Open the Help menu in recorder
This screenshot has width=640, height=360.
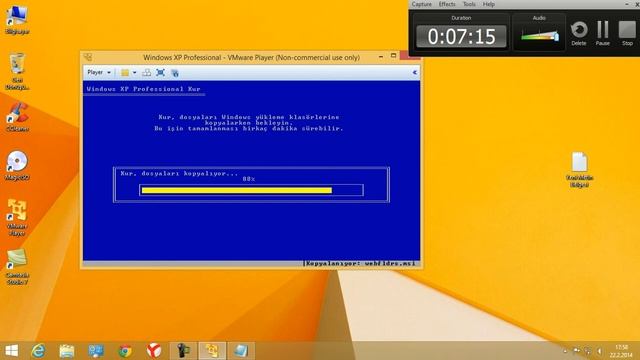click(489, 4)
